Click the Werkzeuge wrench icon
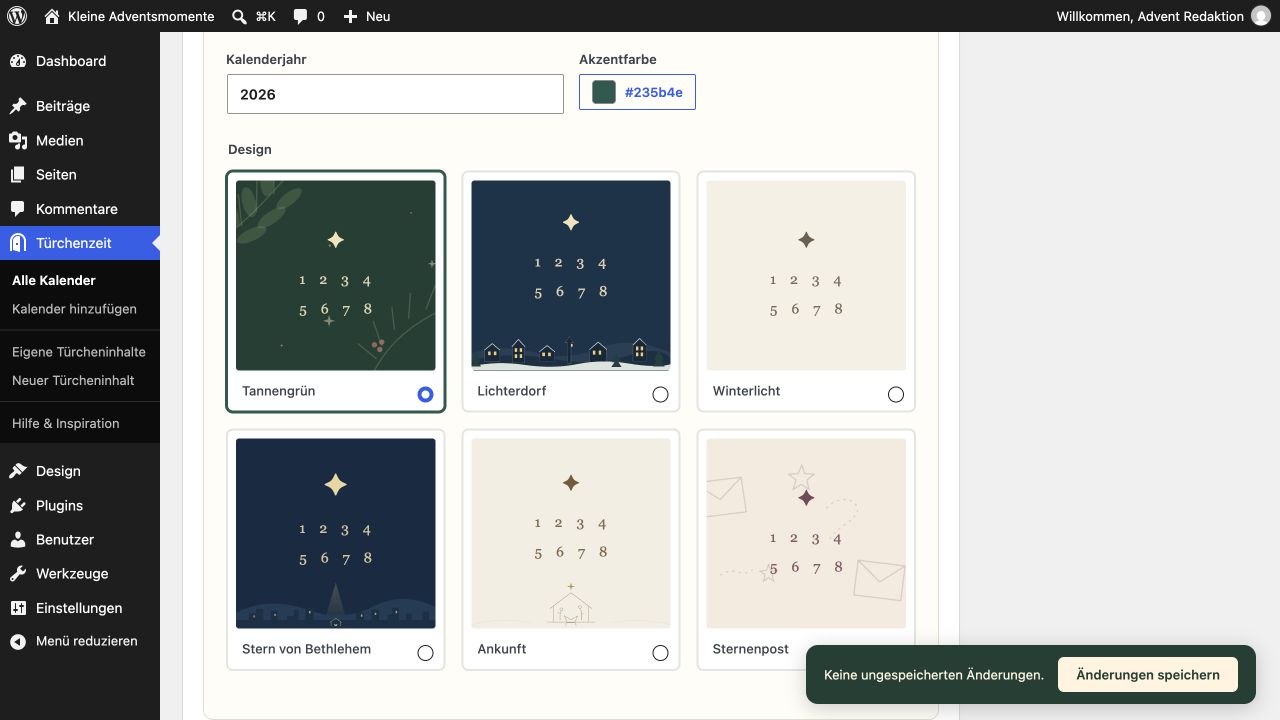Viewport: 1280px width, 720px height. point(18,574)
